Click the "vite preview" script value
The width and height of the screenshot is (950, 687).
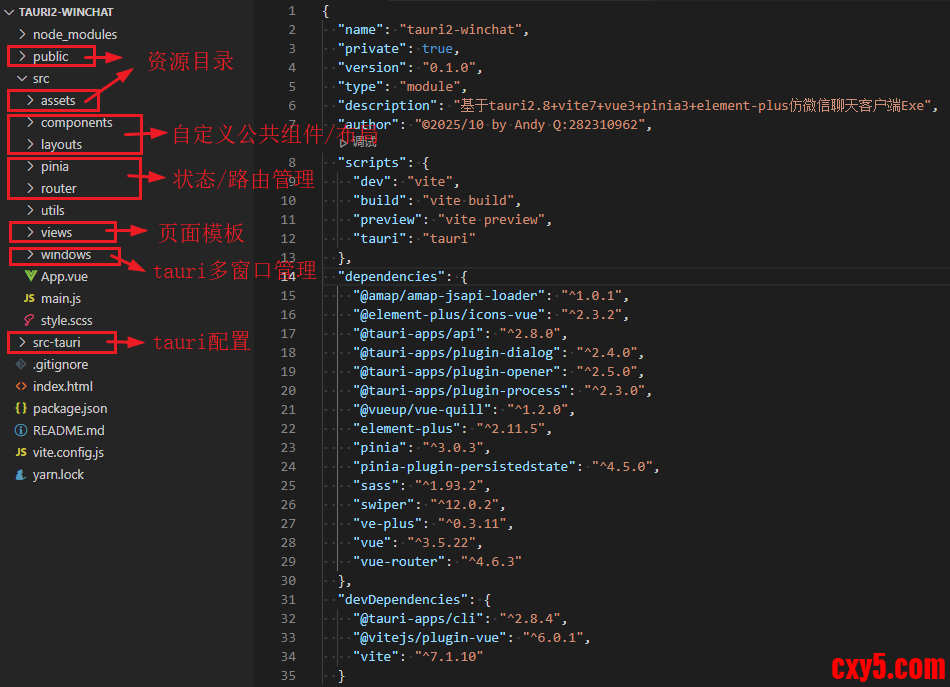tap(491, 219)
